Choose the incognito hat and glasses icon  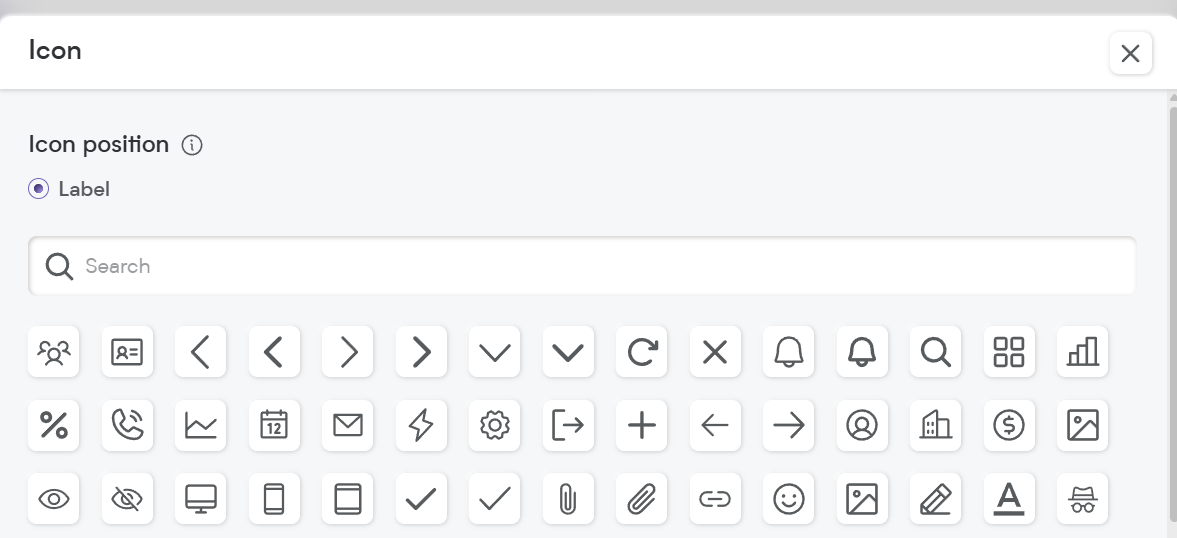[1082, 498]
